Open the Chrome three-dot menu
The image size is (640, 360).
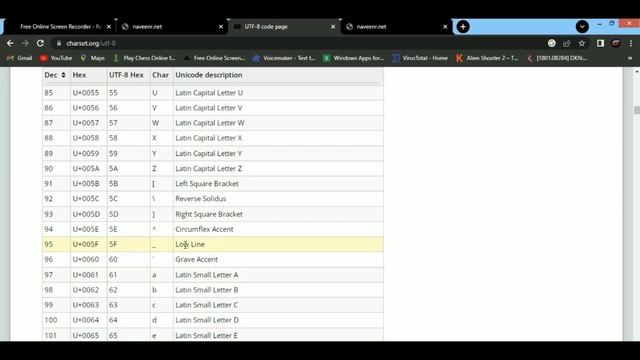click(631, 43)
